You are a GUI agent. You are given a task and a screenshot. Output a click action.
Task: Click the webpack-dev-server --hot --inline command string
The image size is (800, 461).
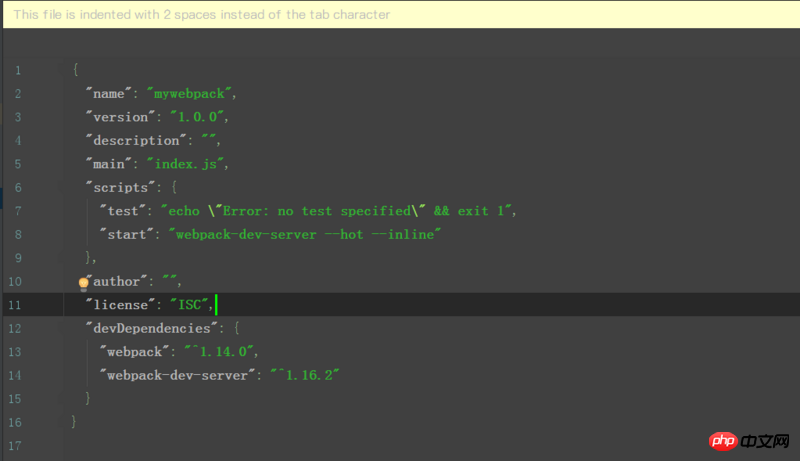tap(307, 234)
